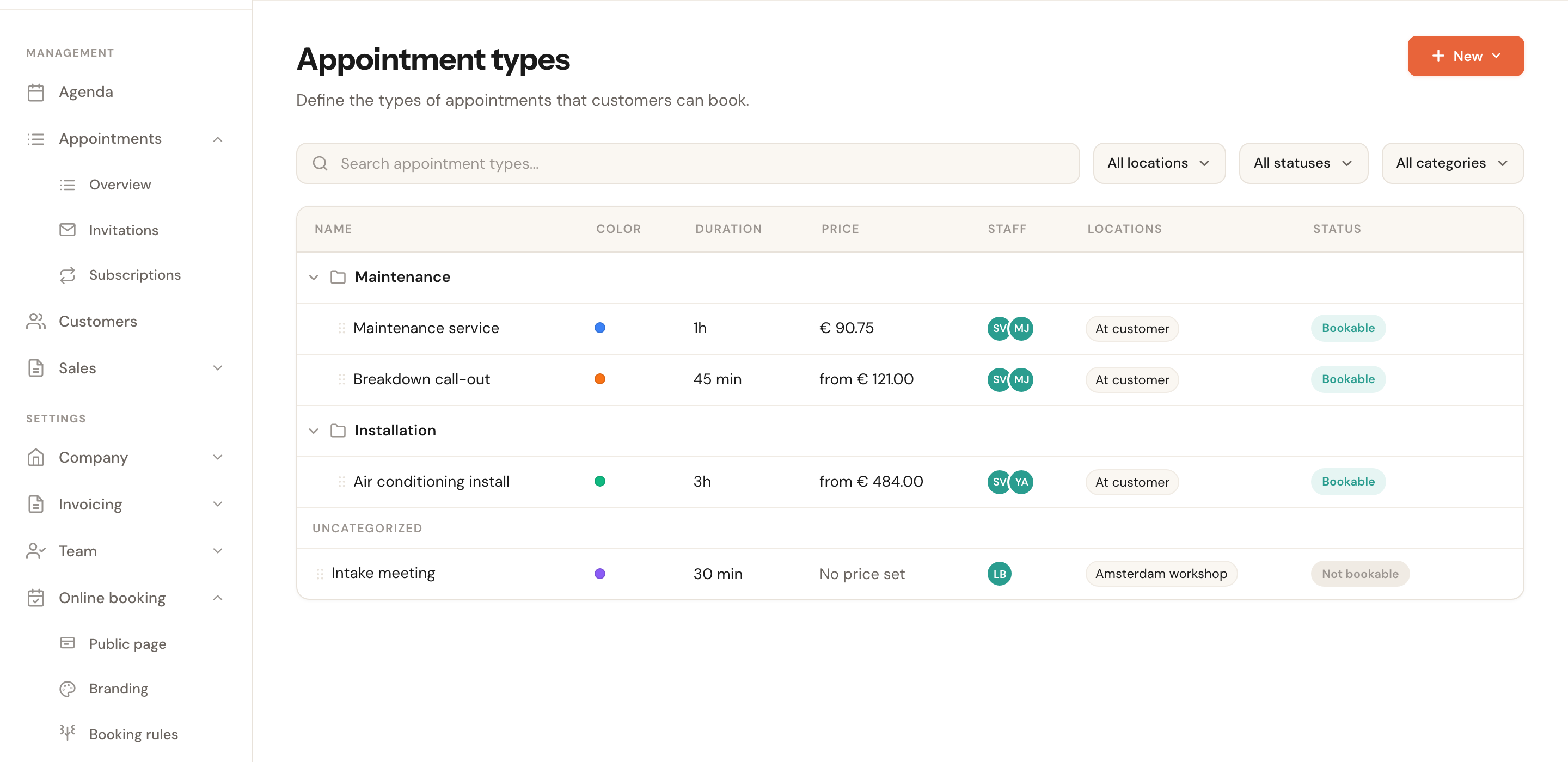This screenshot has height=762, width=1568.
Task: Click the Booking rules icon
Action: [x=68, y=732]
